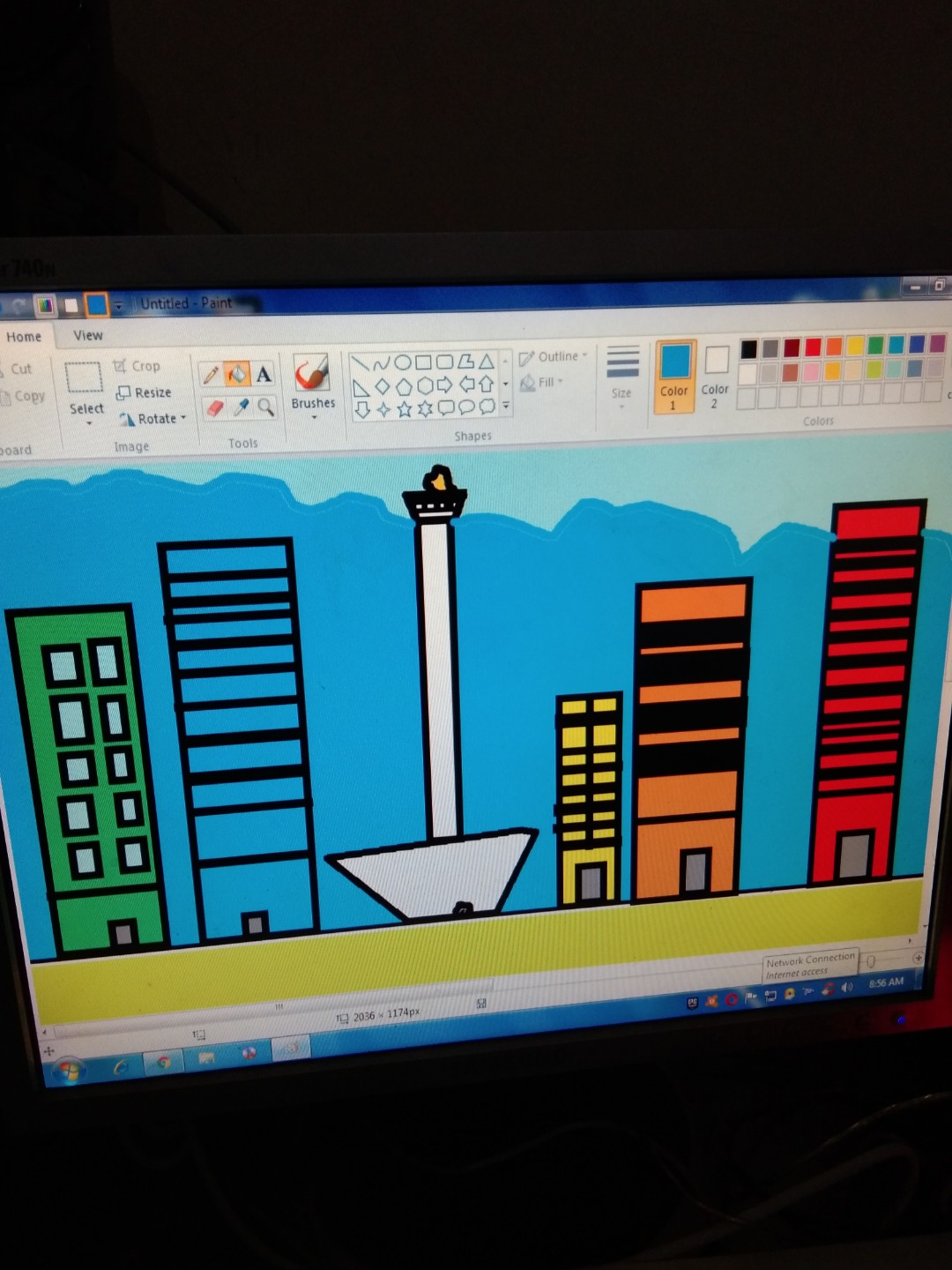
Task: Click the rectangular Select tool
Action: pos(84,377)
